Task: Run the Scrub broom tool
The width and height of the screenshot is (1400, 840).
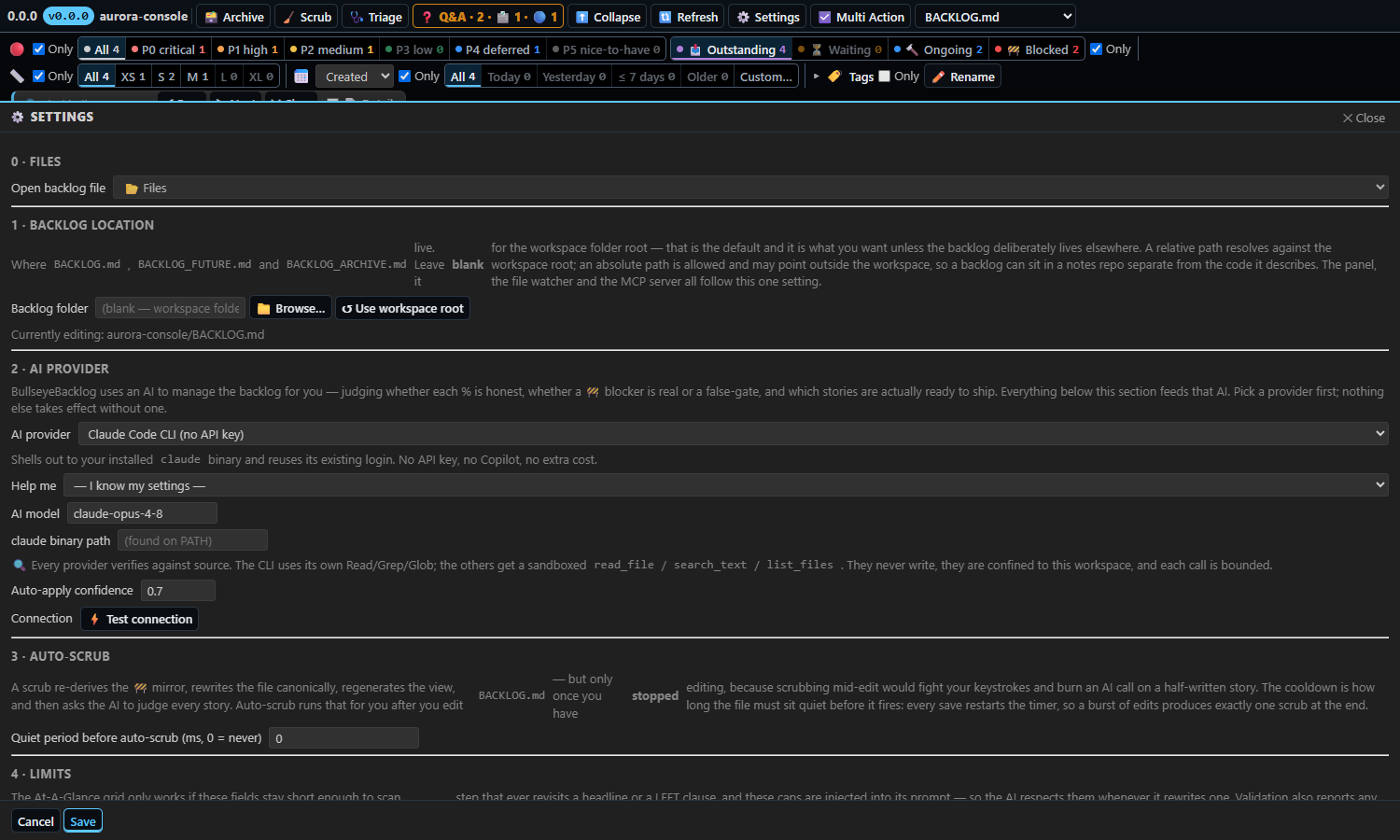Action: 306,17
